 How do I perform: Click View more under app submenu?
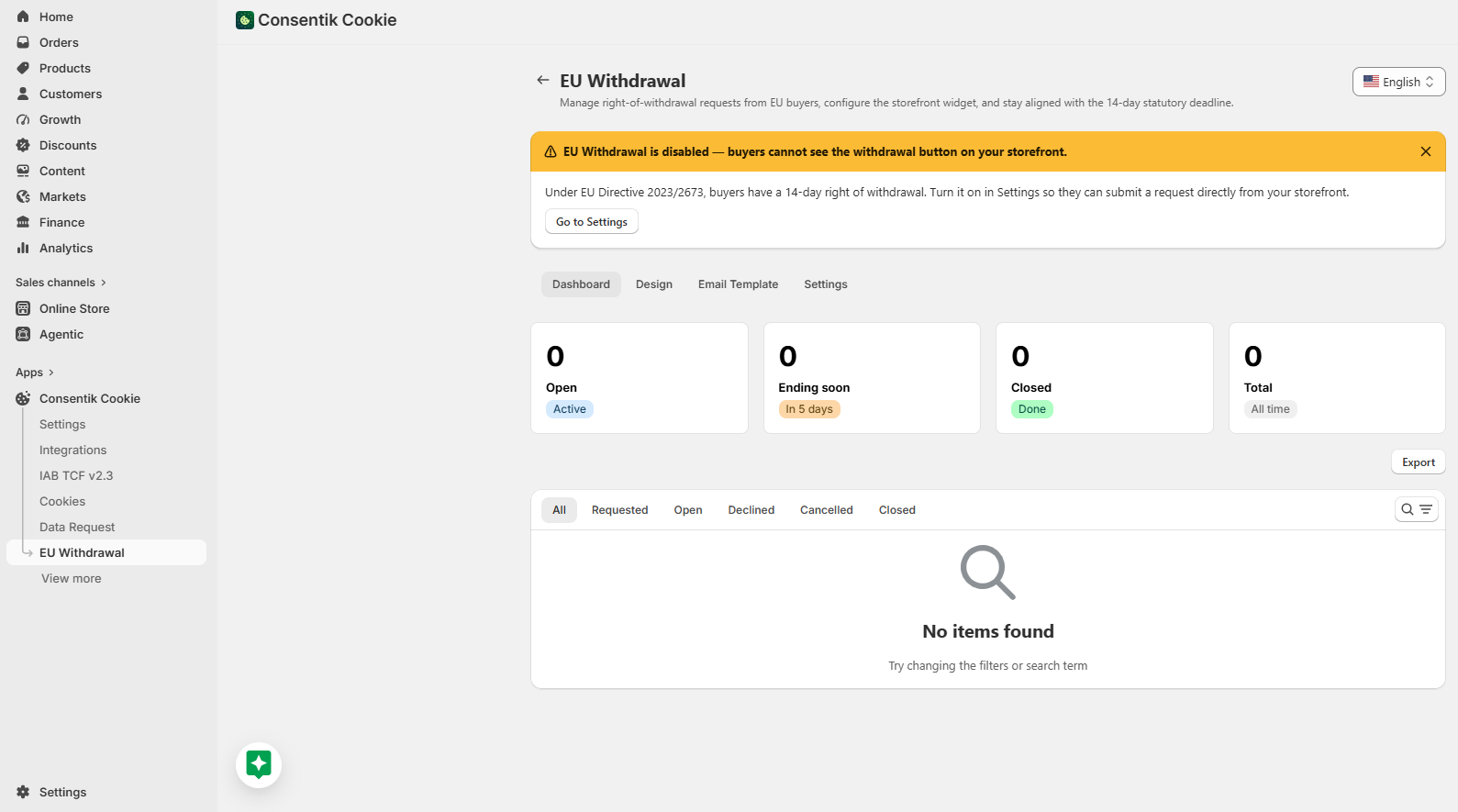pos(72,579)
